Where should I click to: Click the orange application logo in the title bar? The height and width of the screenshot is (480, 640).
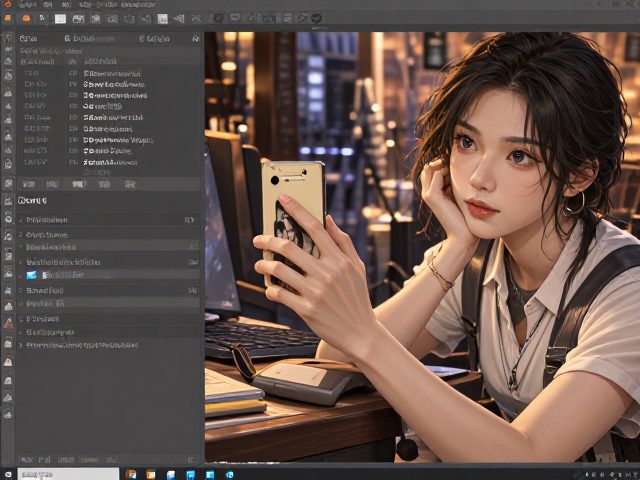[x=7, y=4]
